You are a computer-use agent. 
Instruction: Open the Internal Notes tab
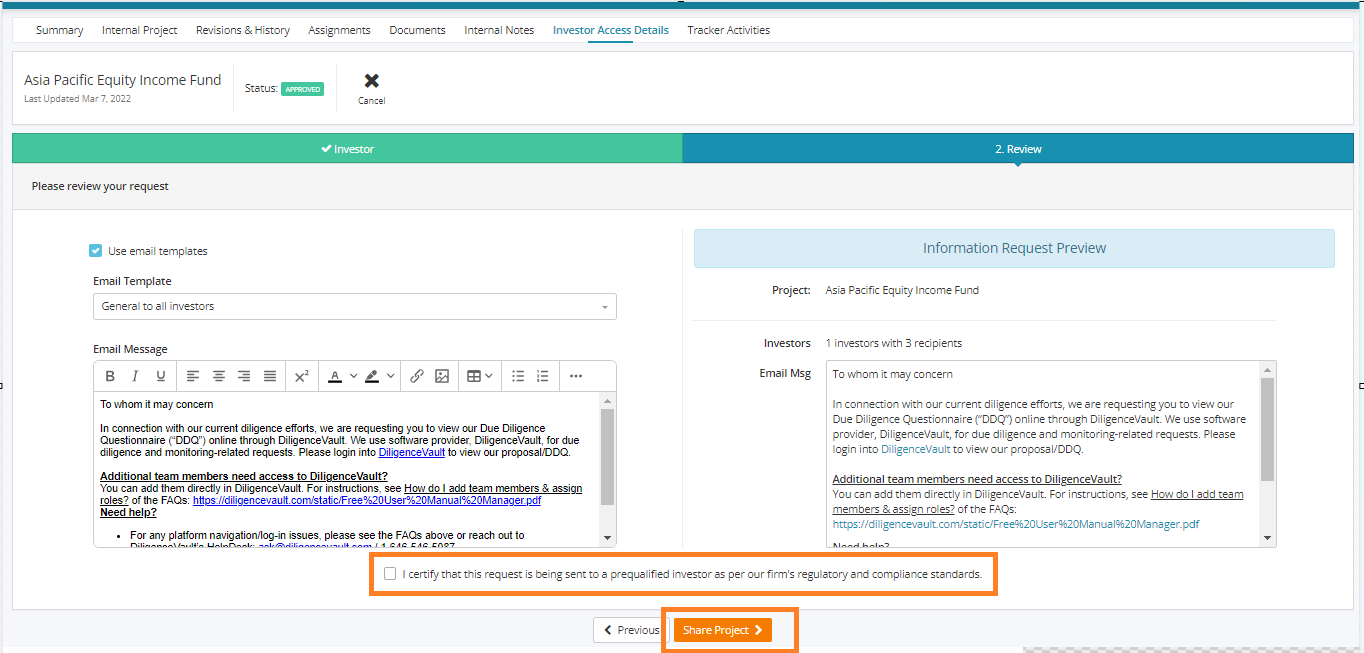click(x=499, y=30)
